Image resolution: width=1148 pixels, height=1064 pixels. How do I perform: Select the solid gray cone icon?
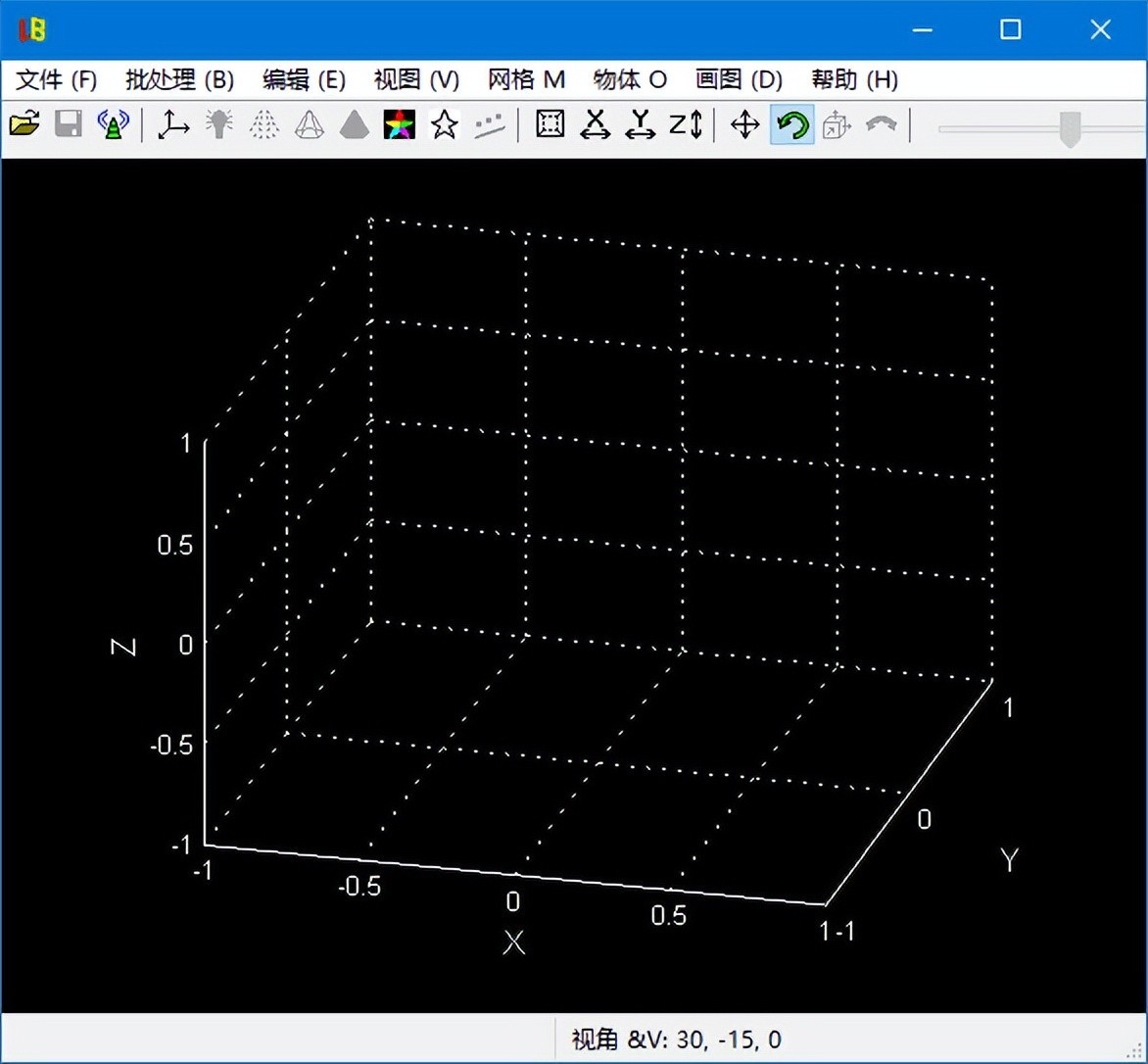pos(355,124)
